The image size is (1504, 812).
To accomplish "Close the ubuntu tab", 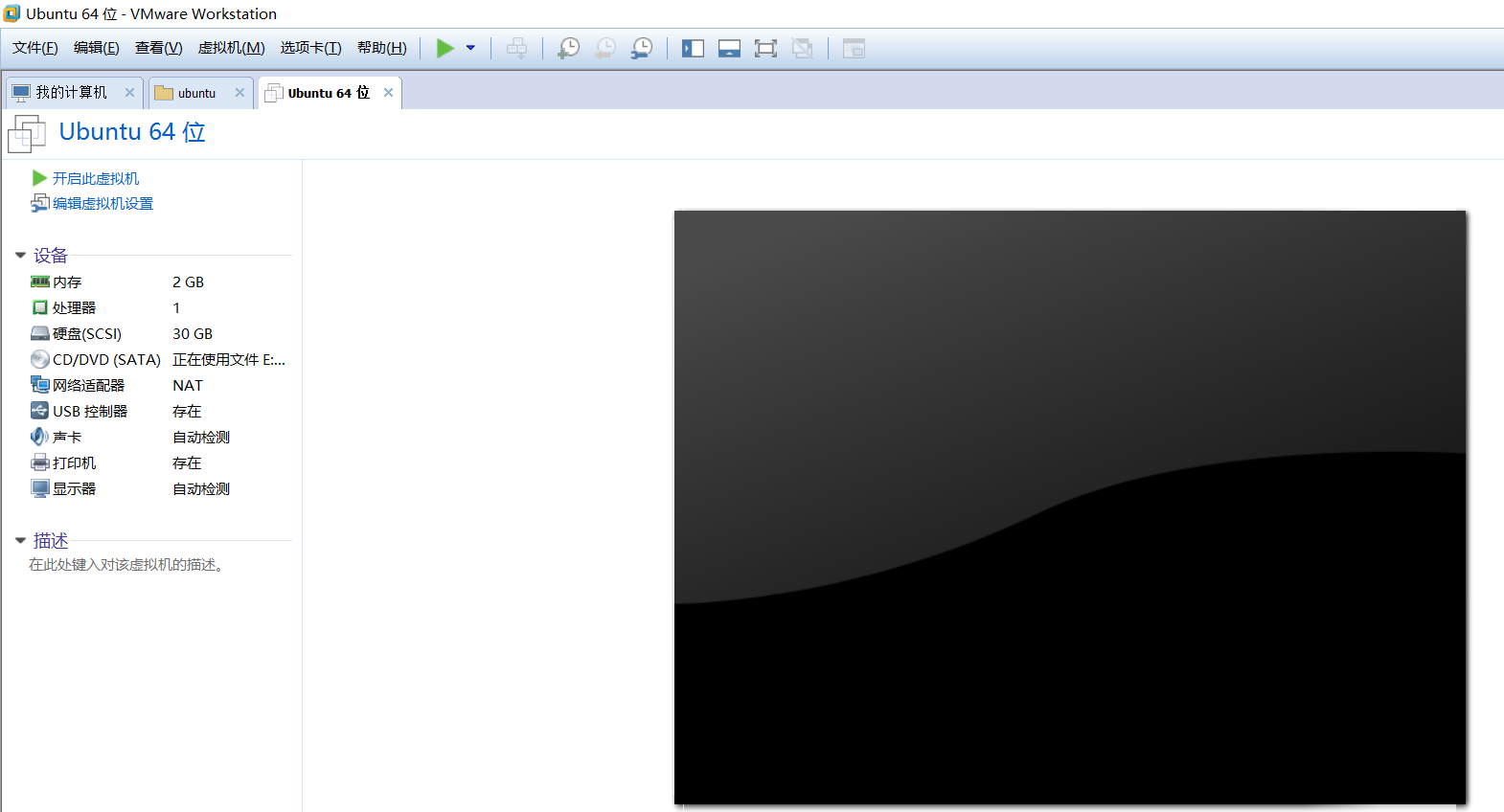I will pos(240,93).
